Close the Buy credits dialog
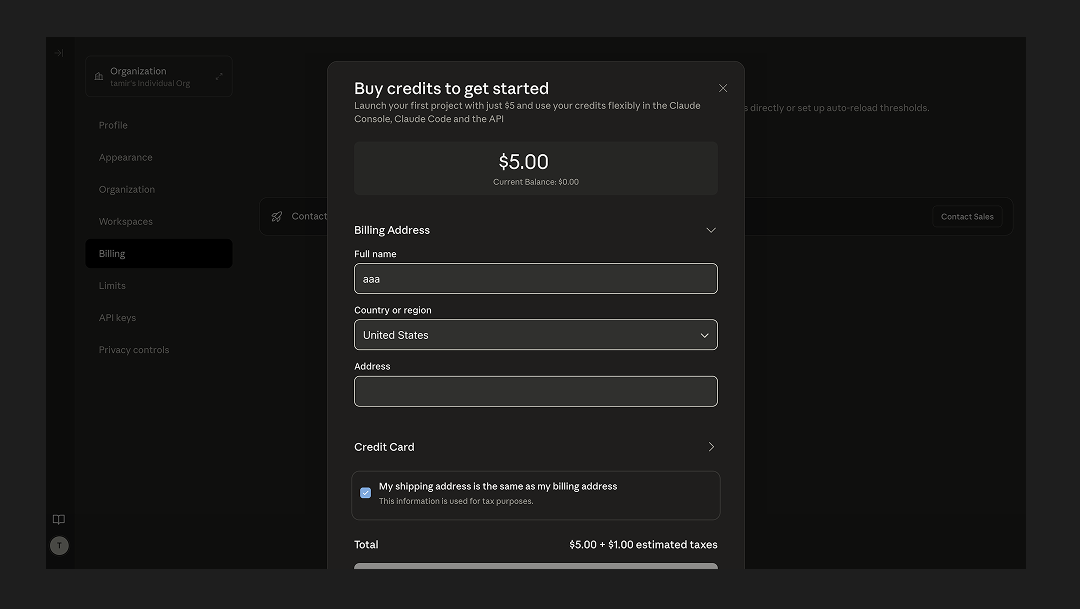The width and height of the screenshot is (1080, 609). point(723,88)
